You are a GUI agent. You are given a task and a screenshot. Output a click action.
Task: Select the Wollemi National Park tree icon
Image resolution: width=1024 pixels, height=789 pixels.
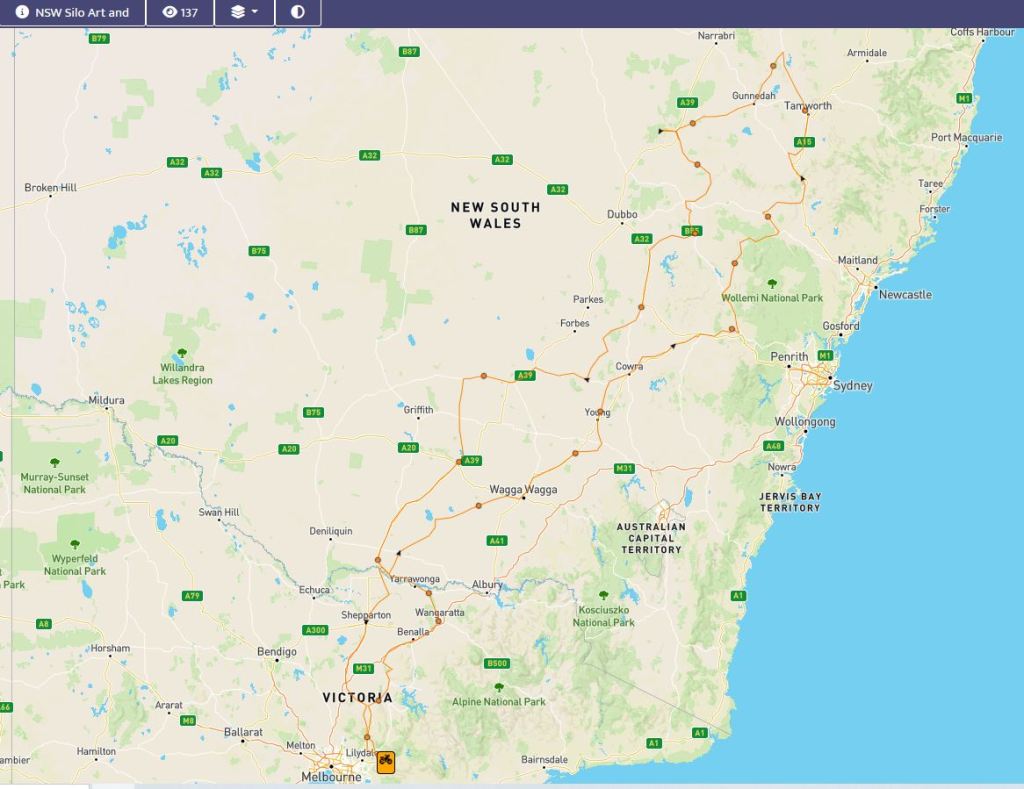click(772, 284)
